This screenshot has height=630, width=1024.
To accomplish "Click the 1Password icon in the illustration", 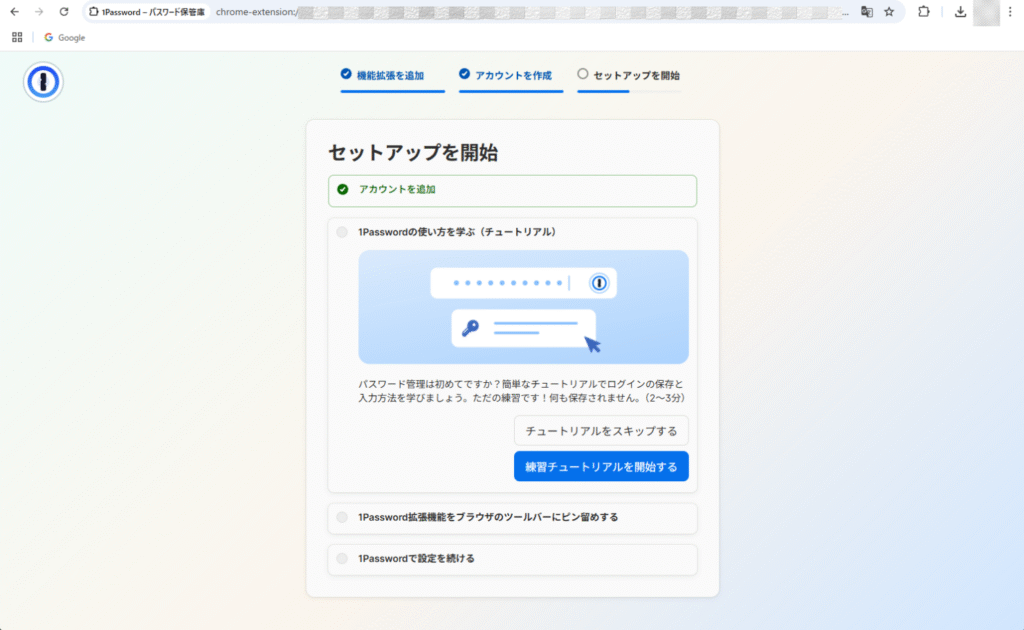I will pyautogui.click(x=599, y=283).
